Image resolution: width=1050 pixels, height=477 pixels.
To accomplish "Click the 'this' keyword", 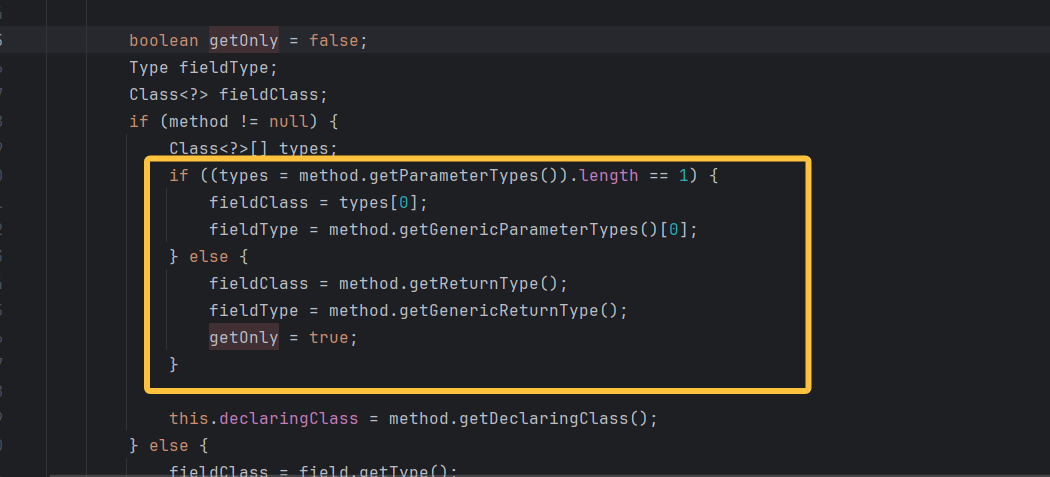I will tap(188, 418).
